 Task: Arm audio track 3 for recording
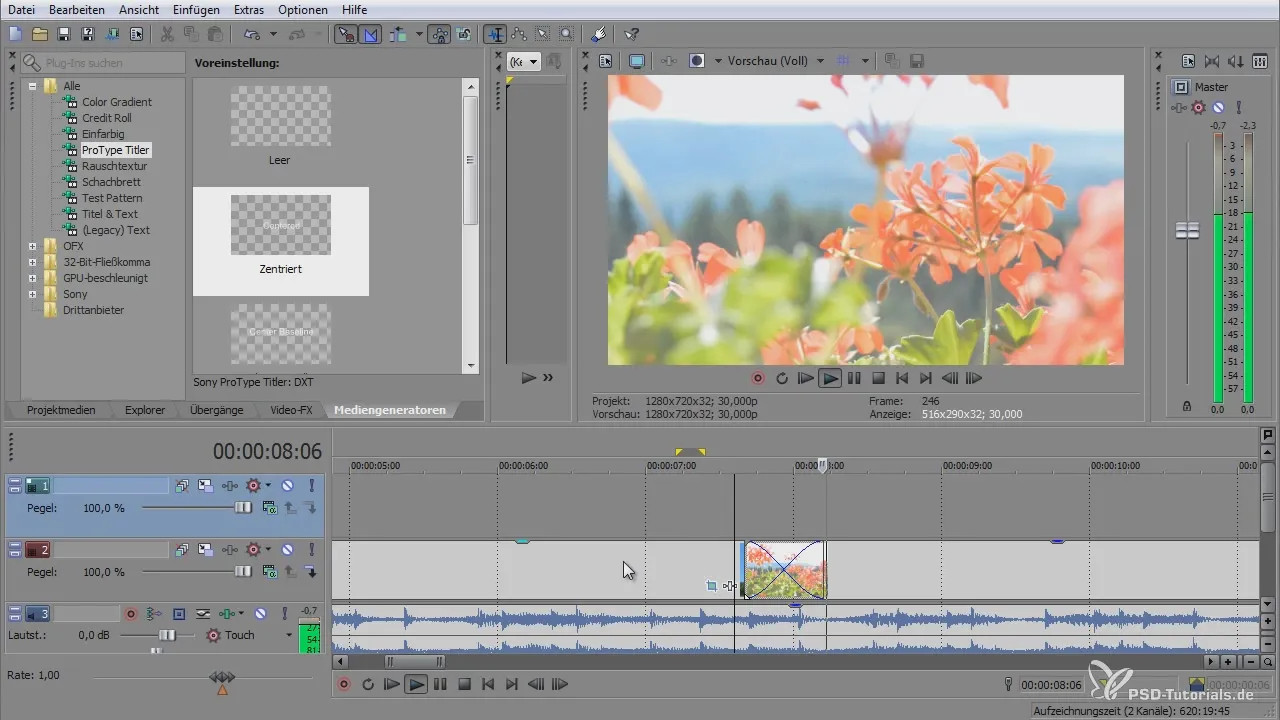pos(131,614)
